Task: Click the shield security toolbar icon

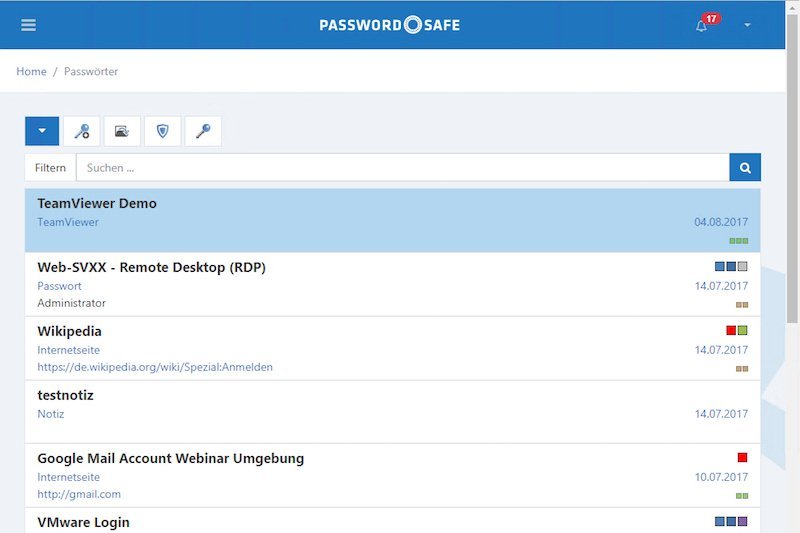Action: [x=163, y=131]
